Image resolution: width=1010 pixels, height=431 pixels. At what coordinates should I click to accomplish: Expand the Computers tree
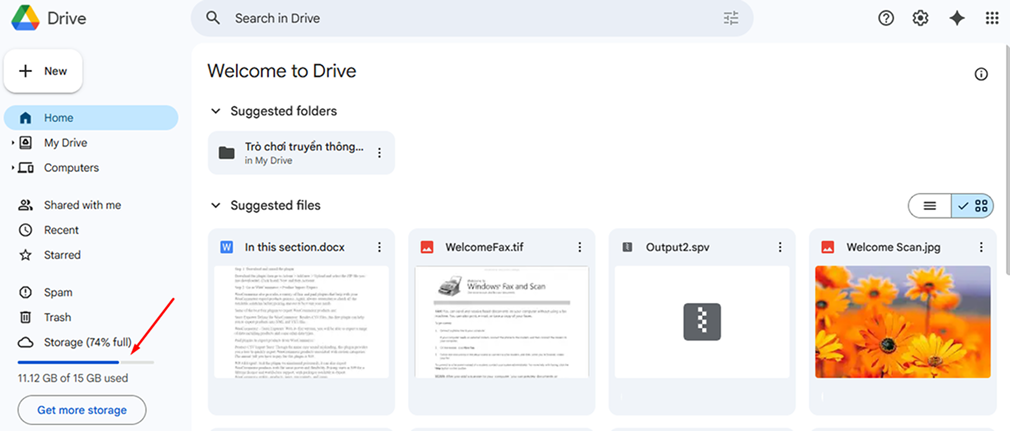12,168
